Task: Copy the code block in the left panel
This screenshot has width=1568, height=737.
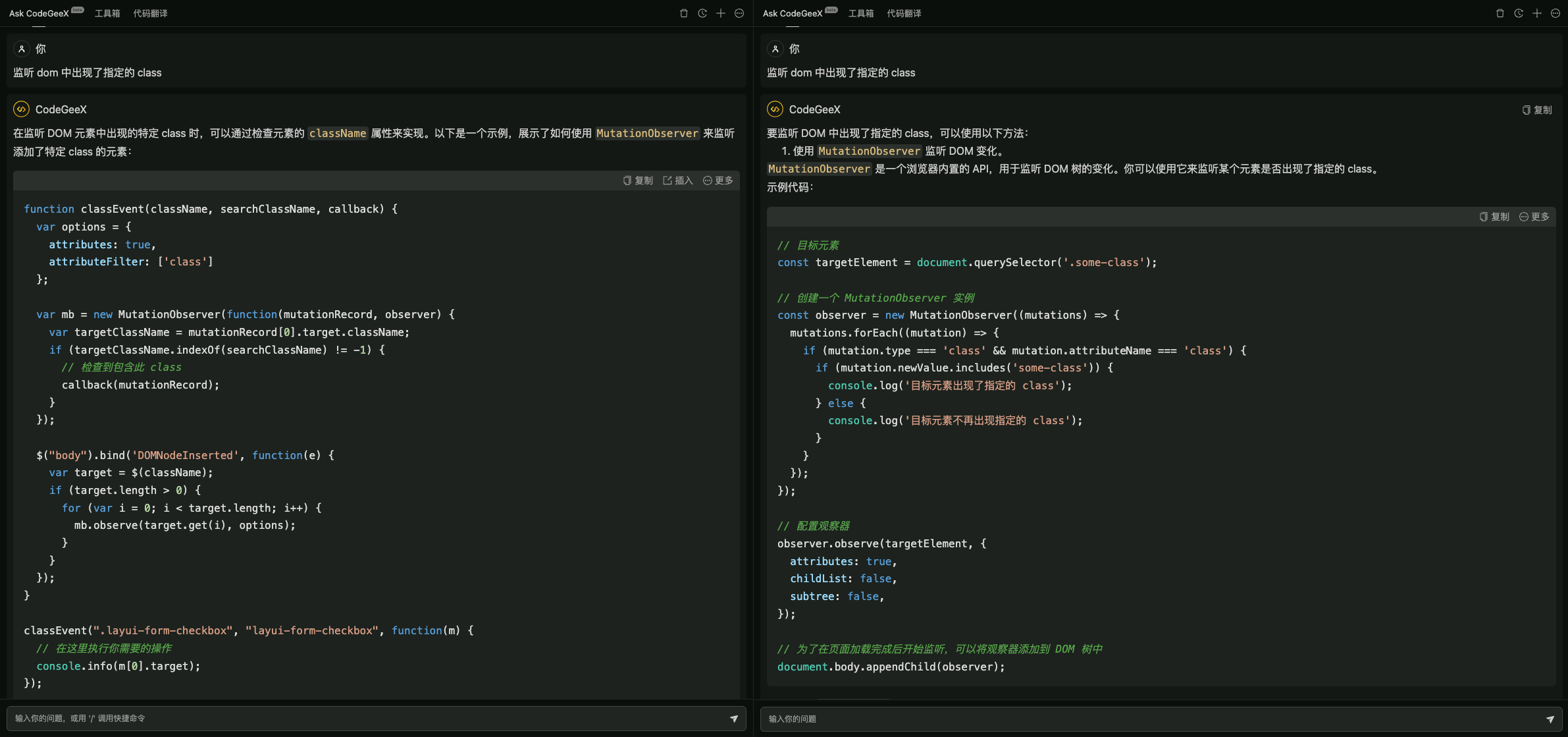Action: [x=638, y=180]
